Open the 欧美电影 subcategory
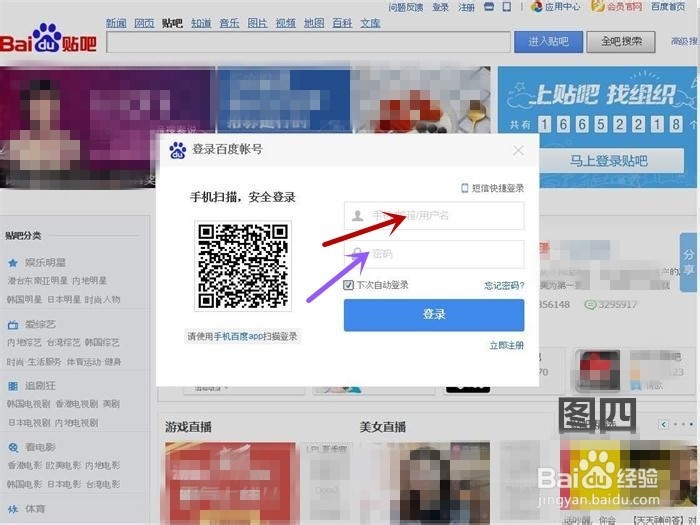 pos(63,466)
